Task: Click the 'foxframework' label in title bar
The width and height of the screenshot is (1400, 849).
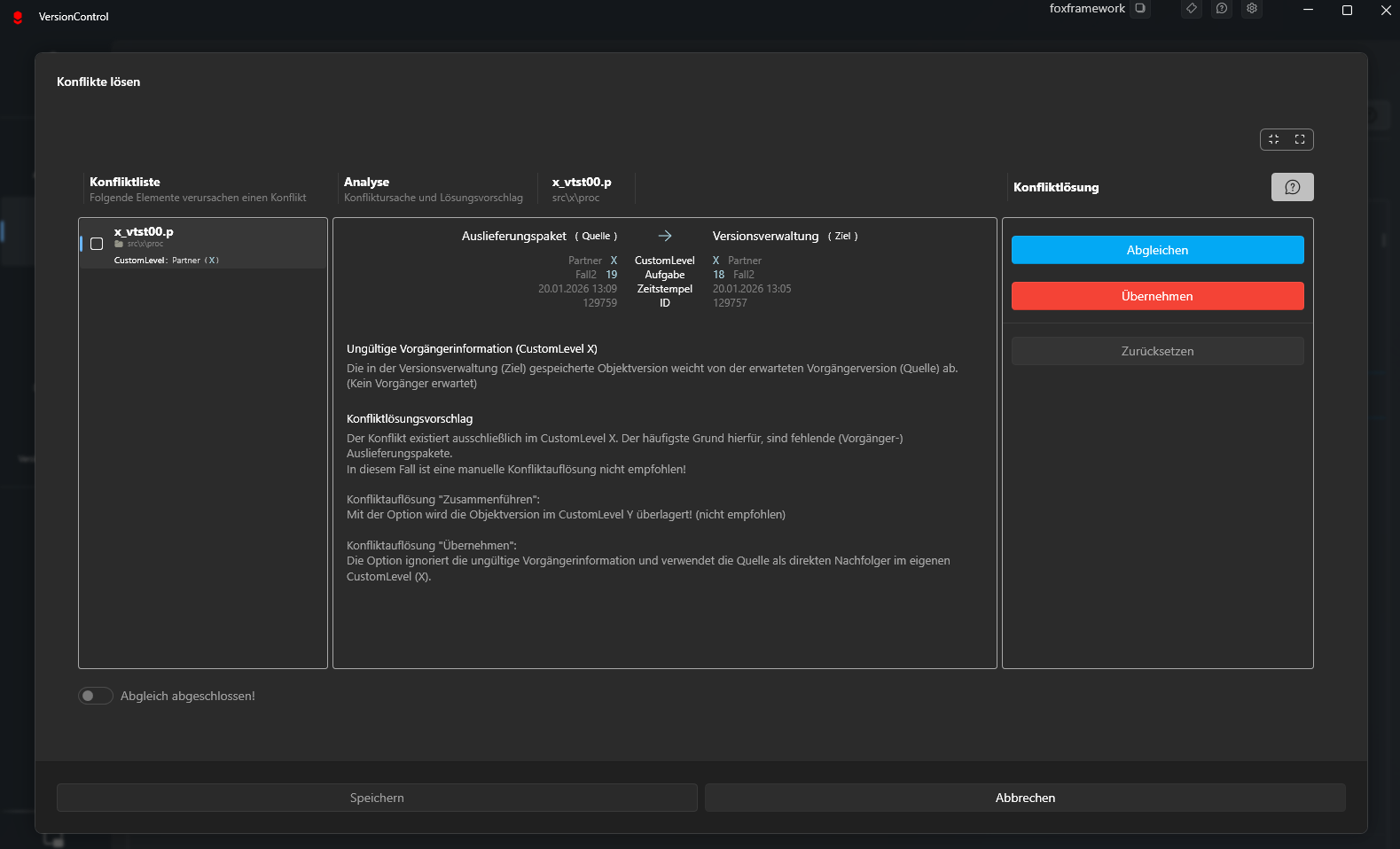Action: coord(1087,8)
